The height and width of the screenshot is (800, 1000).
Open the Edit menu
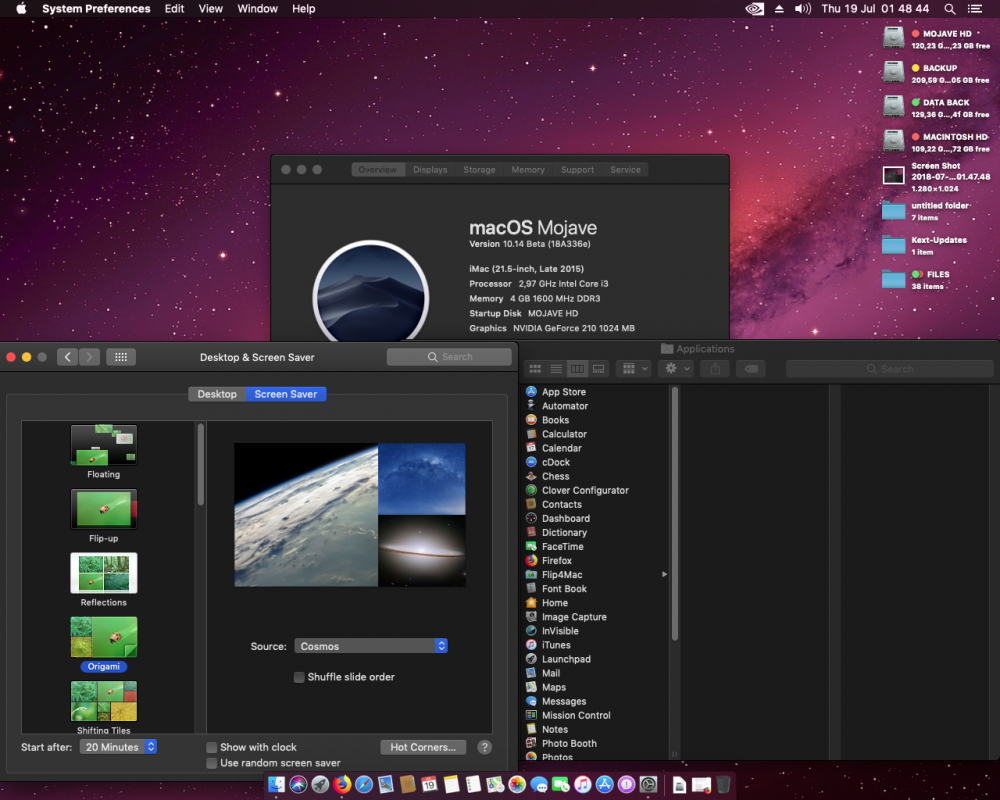[x=174, y=9]
